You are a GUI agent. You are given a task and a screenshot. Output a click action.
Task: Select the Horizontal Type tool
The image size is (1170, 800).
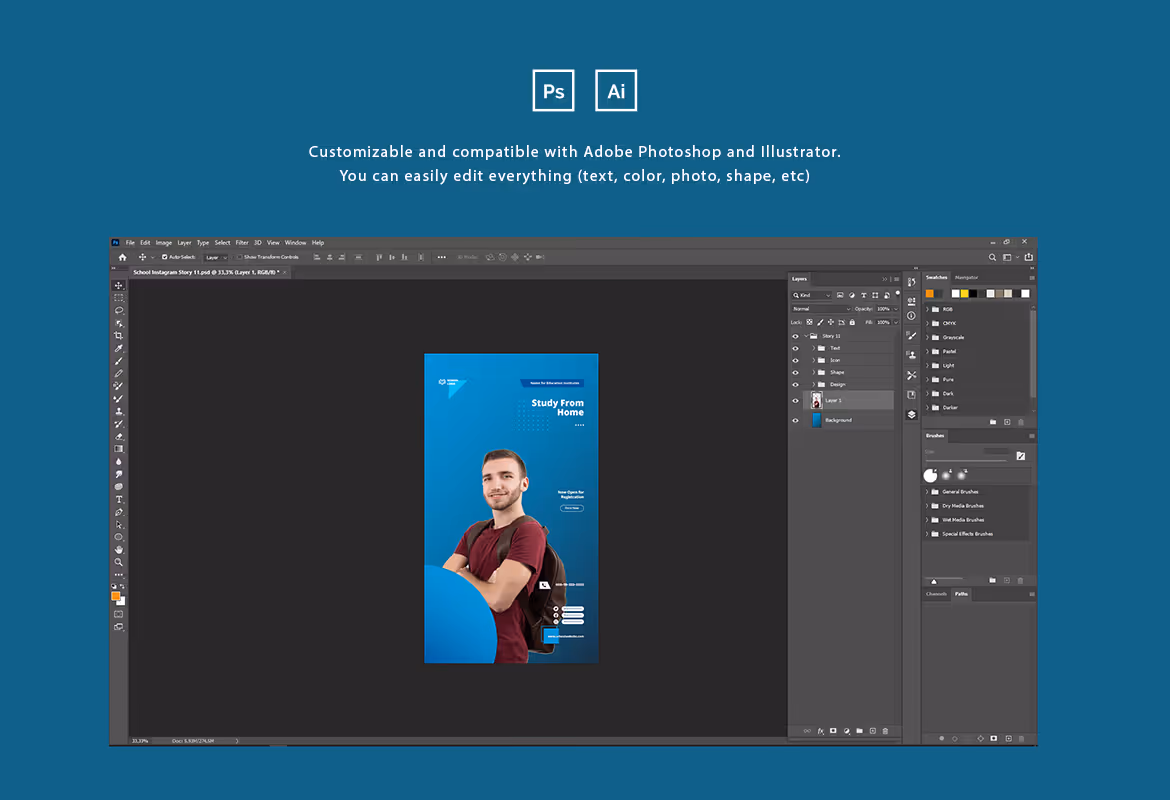(x=119, y=499)
